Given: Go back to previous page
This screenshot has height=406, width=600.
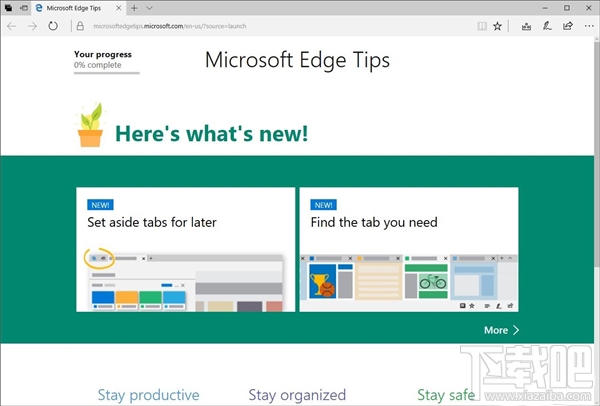Looking at the screenshot, I should tap(11, 26).
